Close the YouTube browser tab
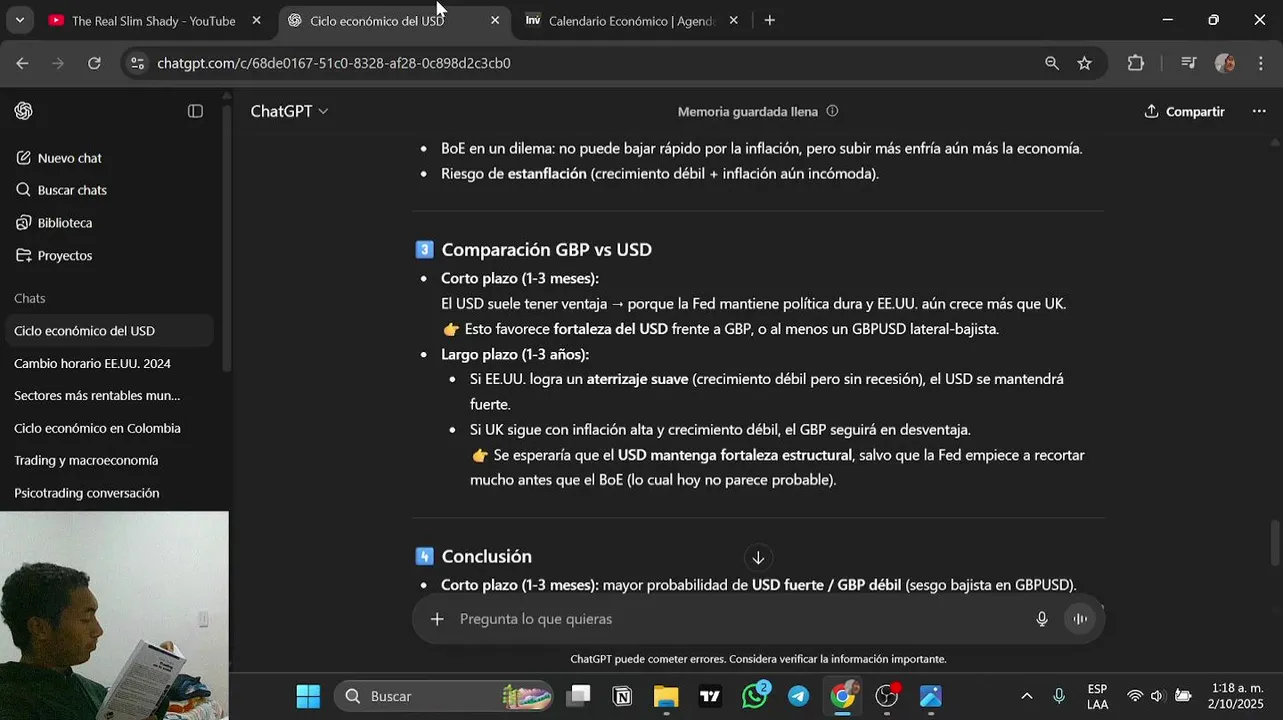Screen dimensions: 1283x720 tap(256, 20)
